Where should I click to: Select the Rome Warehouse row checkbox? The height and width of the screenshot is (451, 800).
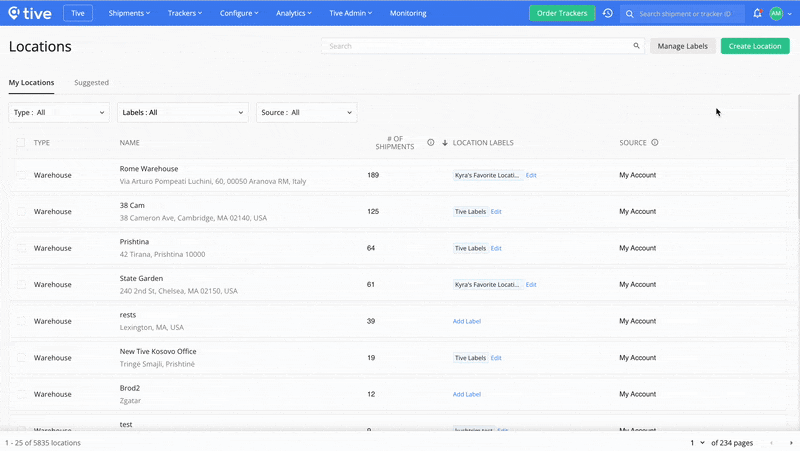pos(21,175)
